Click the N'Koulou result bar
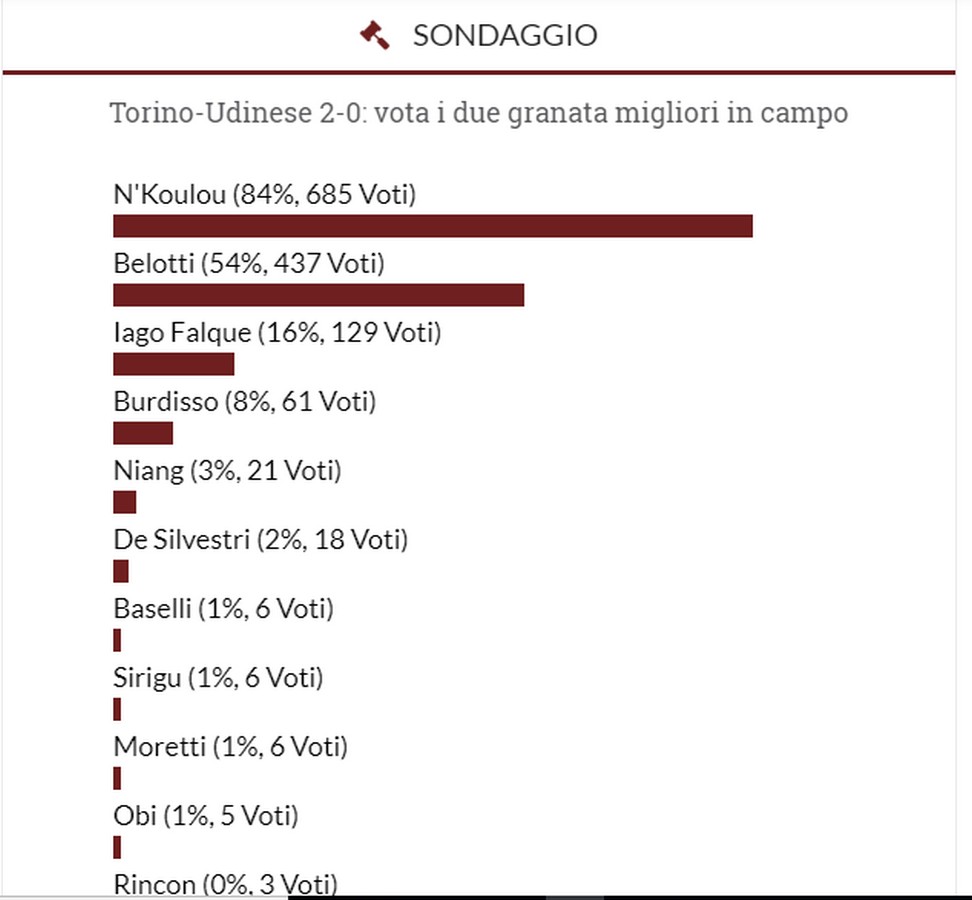This screenshot has width=972, height=900. pos(433,226)
